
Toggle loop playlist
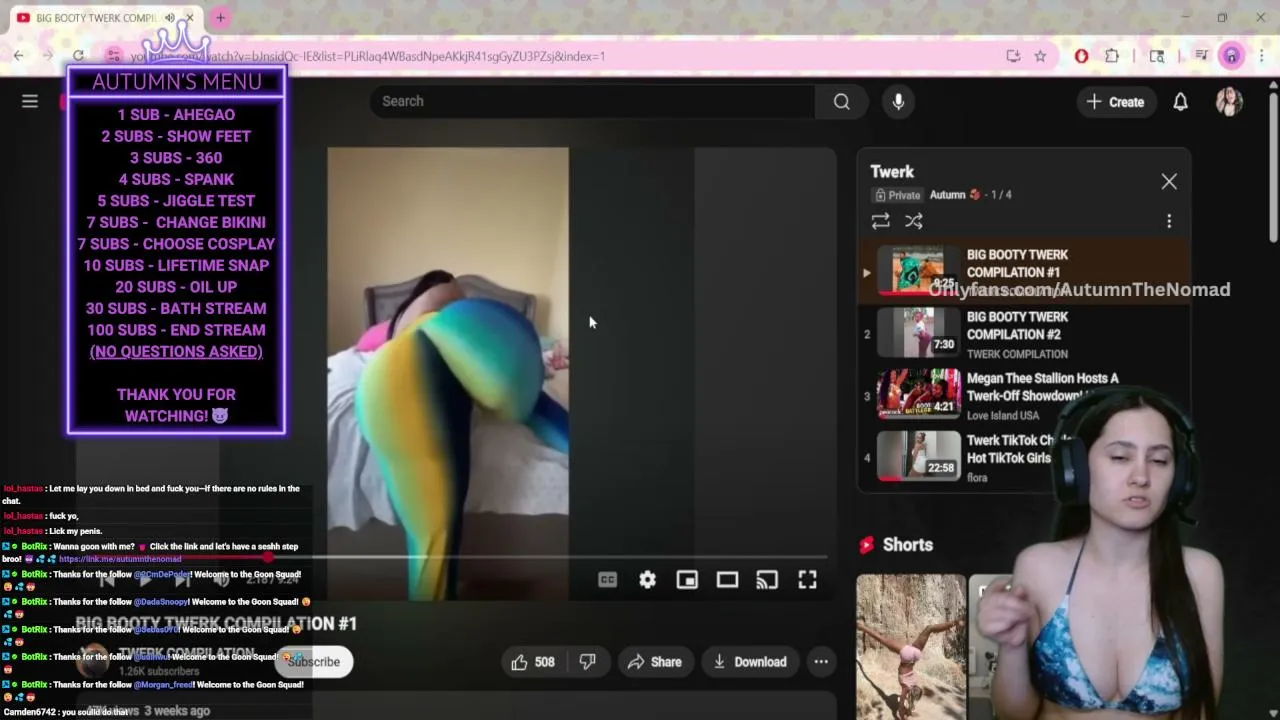click(x=880, y=221)
